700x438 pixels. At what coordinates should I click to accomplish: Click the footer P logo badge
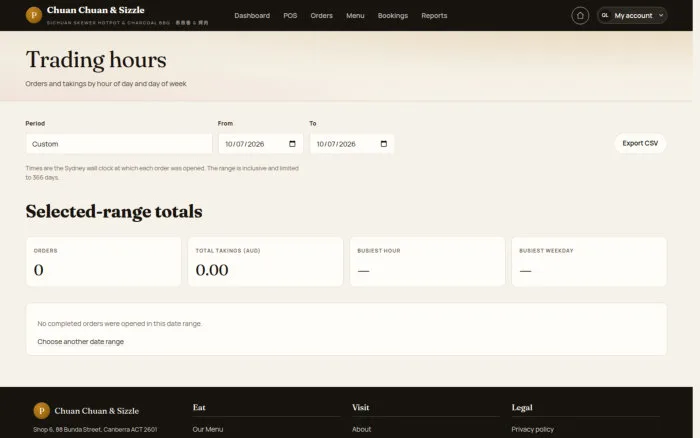point(42,410)
